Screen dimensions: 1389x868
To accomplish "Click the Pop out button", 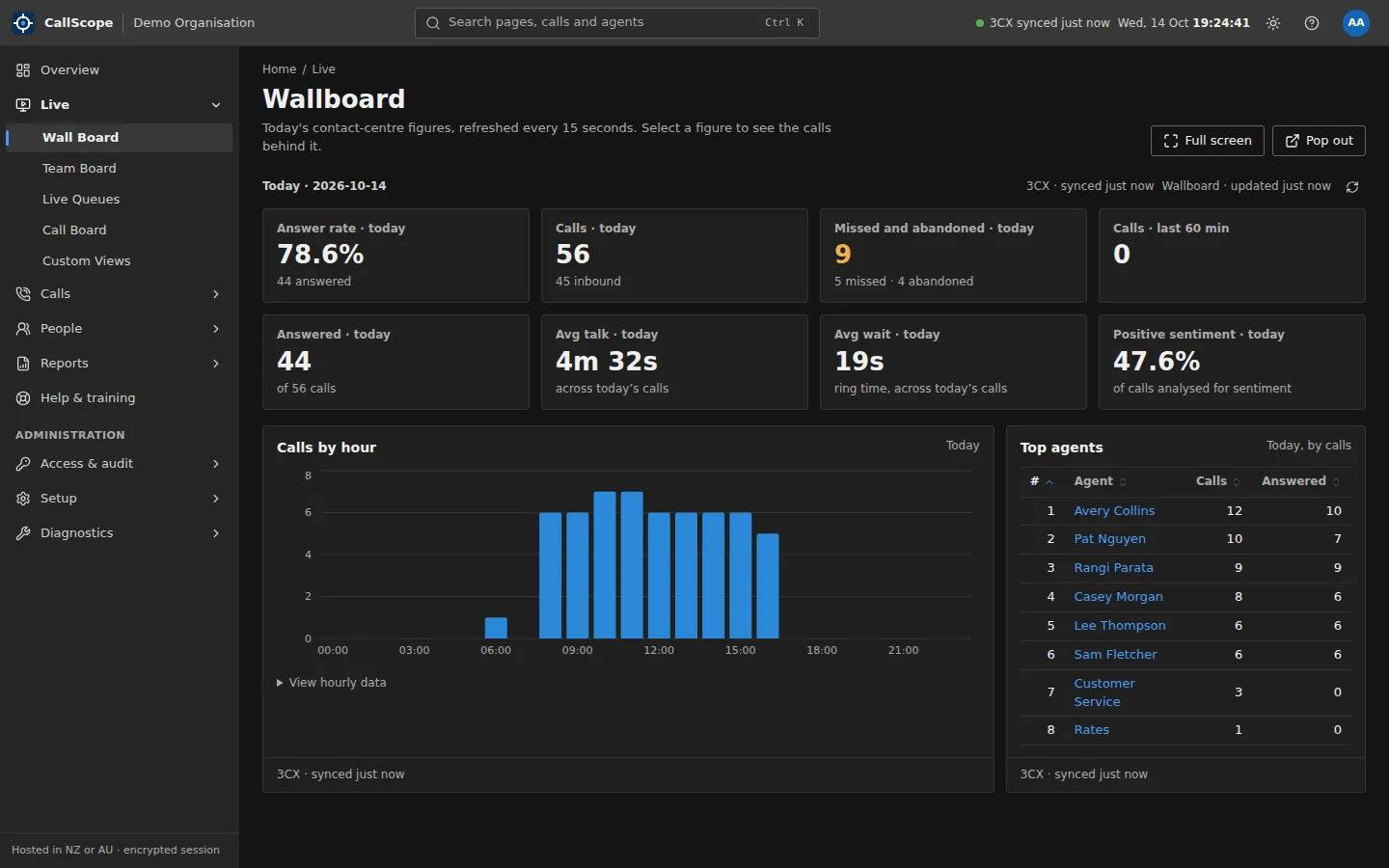I will [x=1319, y=141].
